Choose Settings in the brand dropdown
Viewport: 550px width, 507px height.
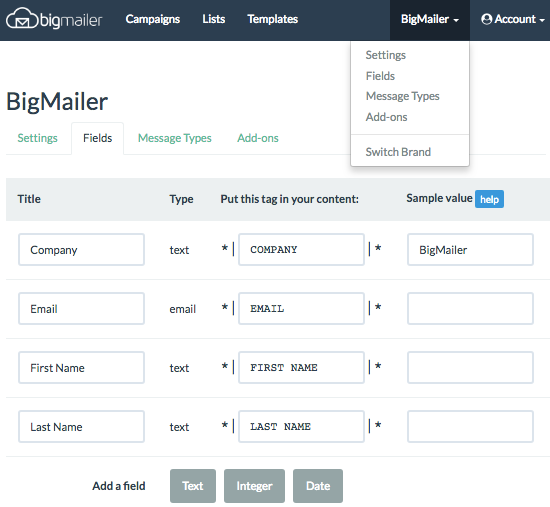(x=385, y=55)
